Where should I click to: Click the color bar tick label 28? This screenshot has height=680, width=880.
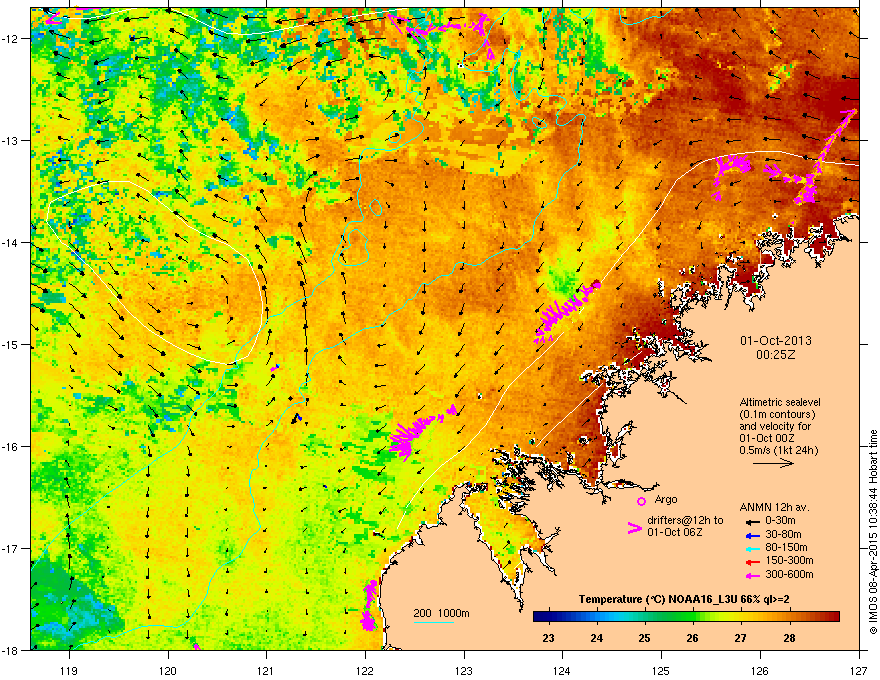tap(789, 638)
